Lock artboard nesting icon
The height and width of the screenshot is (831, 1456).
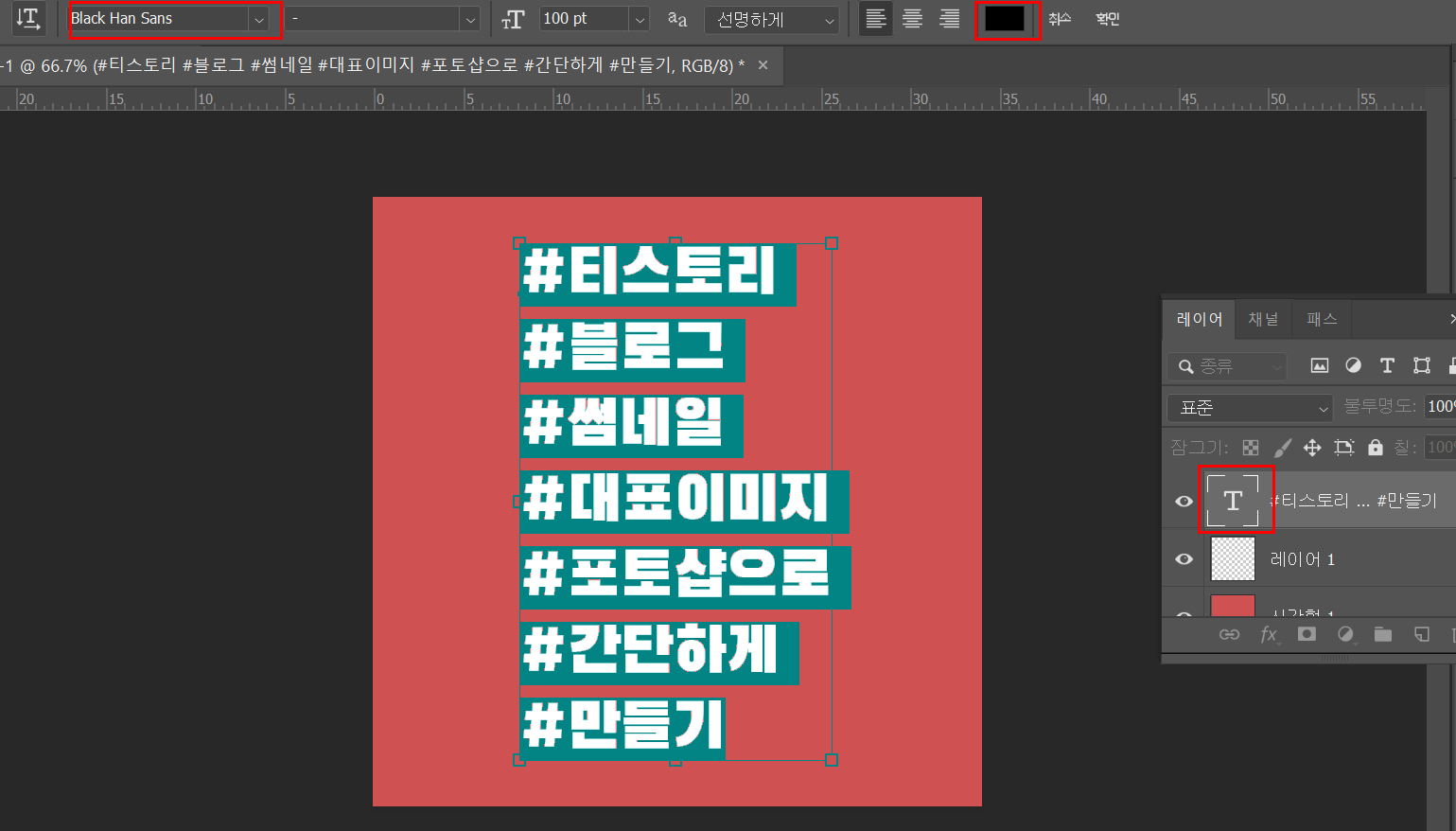click(1343, 448)
